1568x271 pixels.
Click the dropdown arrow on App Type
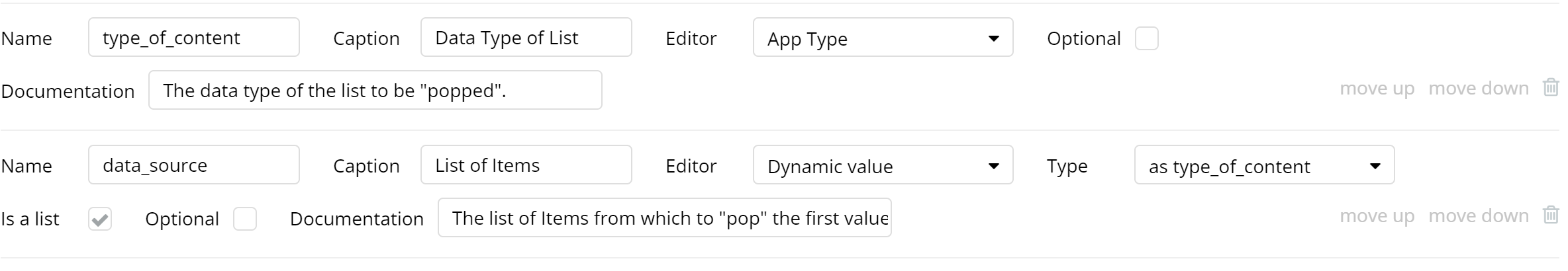tap(993, 38)
